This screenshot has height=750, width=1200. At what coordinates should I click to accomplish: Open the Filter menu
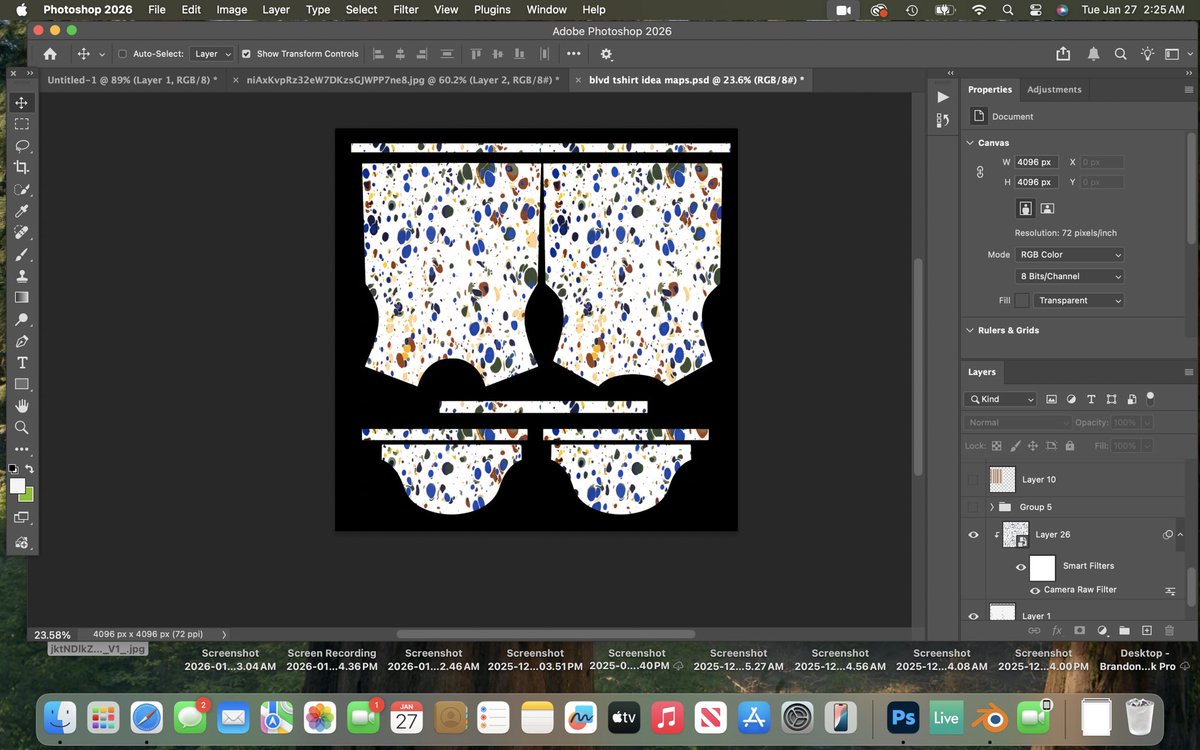click(x=406, y=9)
